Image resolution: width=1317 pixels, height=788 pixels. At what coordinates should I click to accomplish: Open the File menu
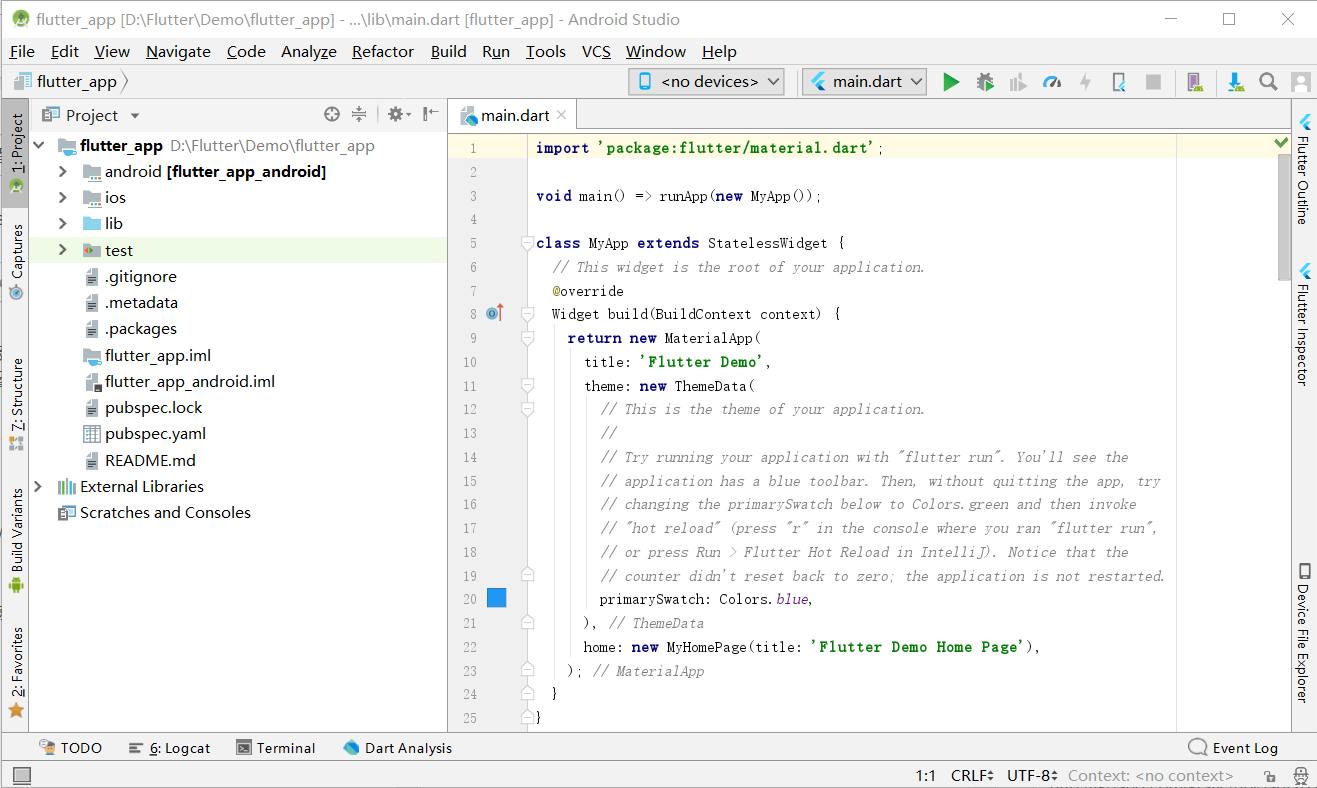tap(22, 52)
